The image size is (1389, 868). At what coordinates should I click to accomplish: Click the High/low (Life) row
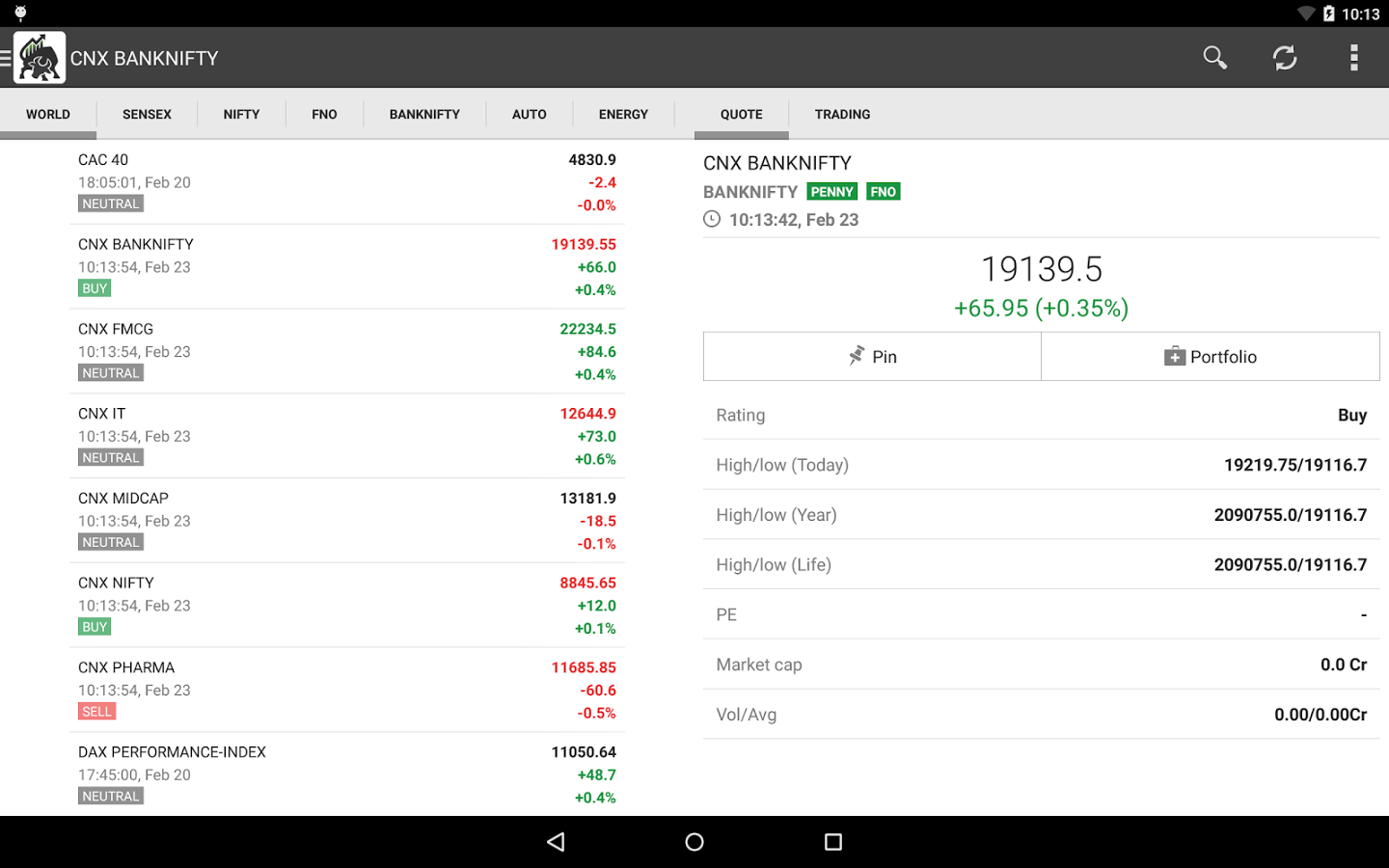pyautogui.click(x=1042, y=564)
